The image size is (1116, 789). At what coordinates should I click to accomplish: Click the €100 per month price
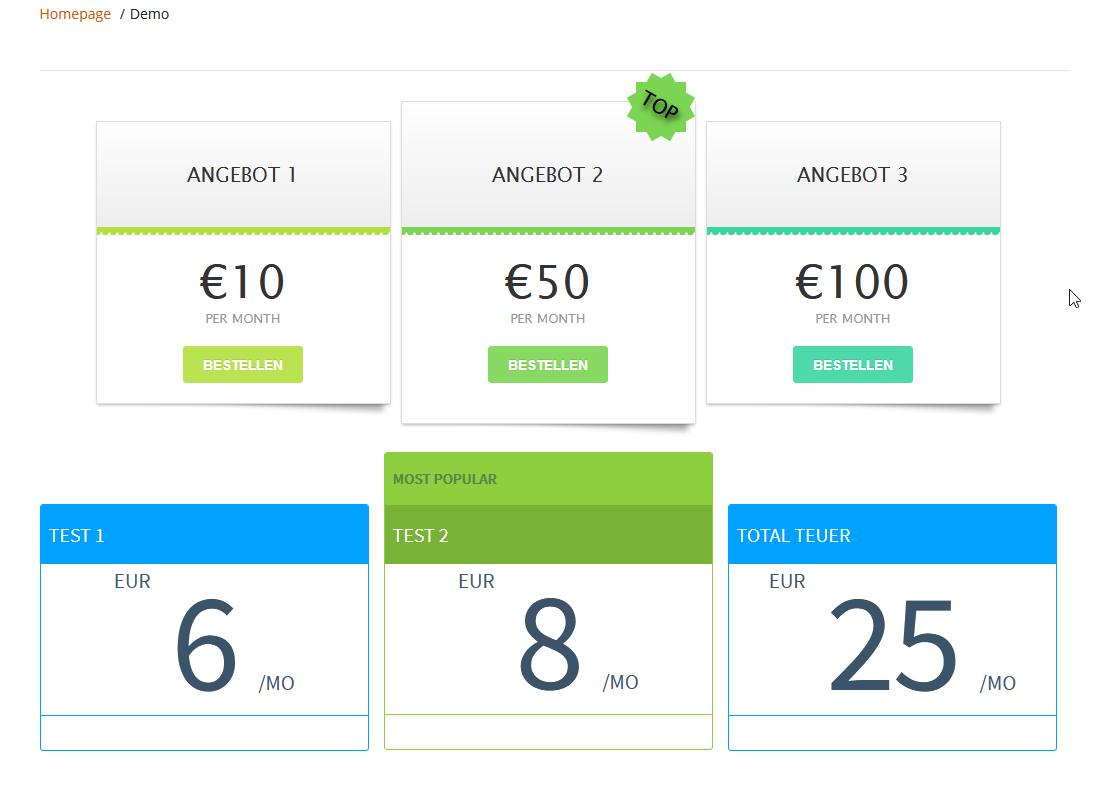852,283
